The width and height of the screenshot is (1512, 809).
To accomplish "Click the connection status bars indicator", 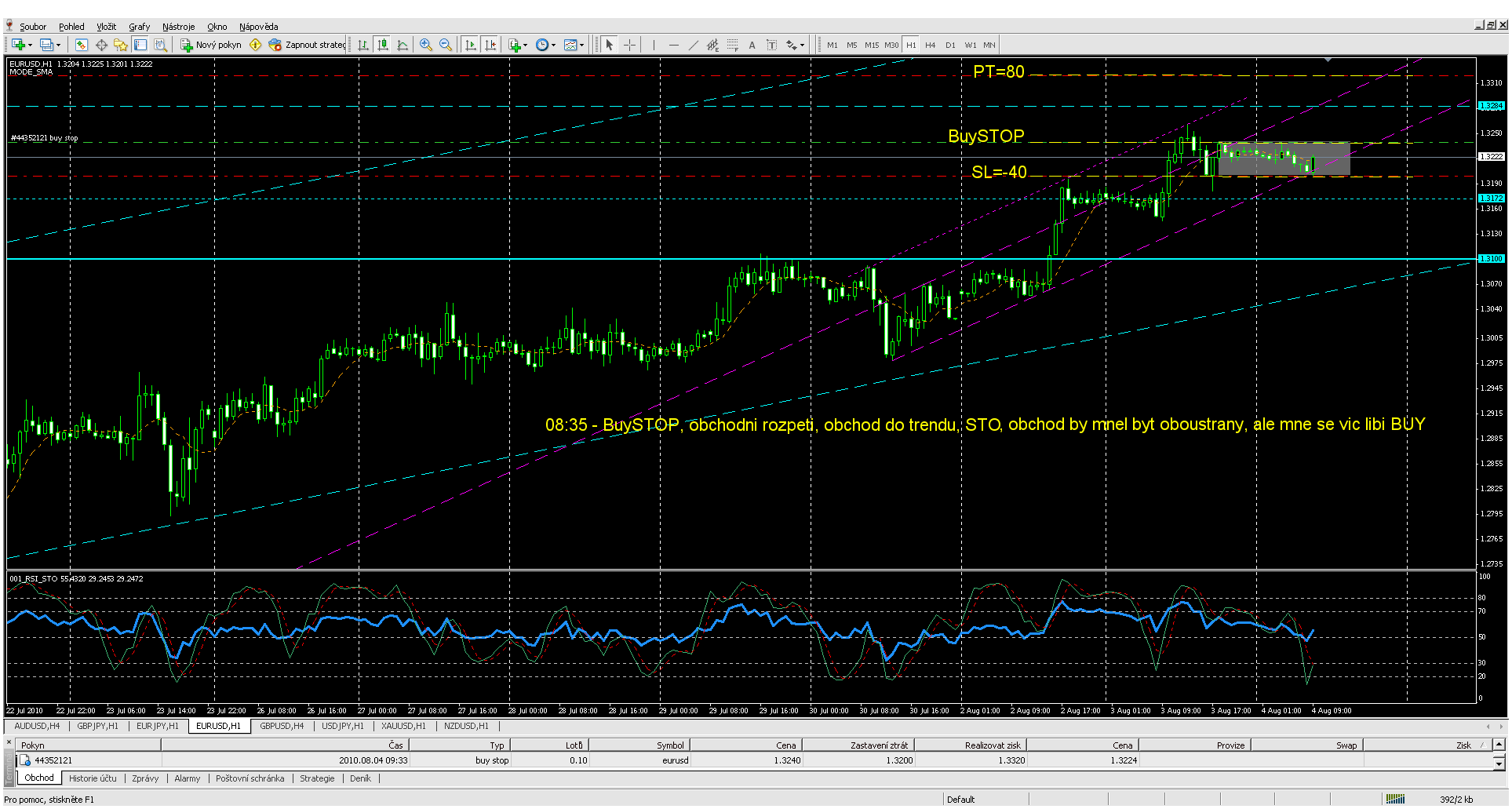I will click(x=1395, y=800).
